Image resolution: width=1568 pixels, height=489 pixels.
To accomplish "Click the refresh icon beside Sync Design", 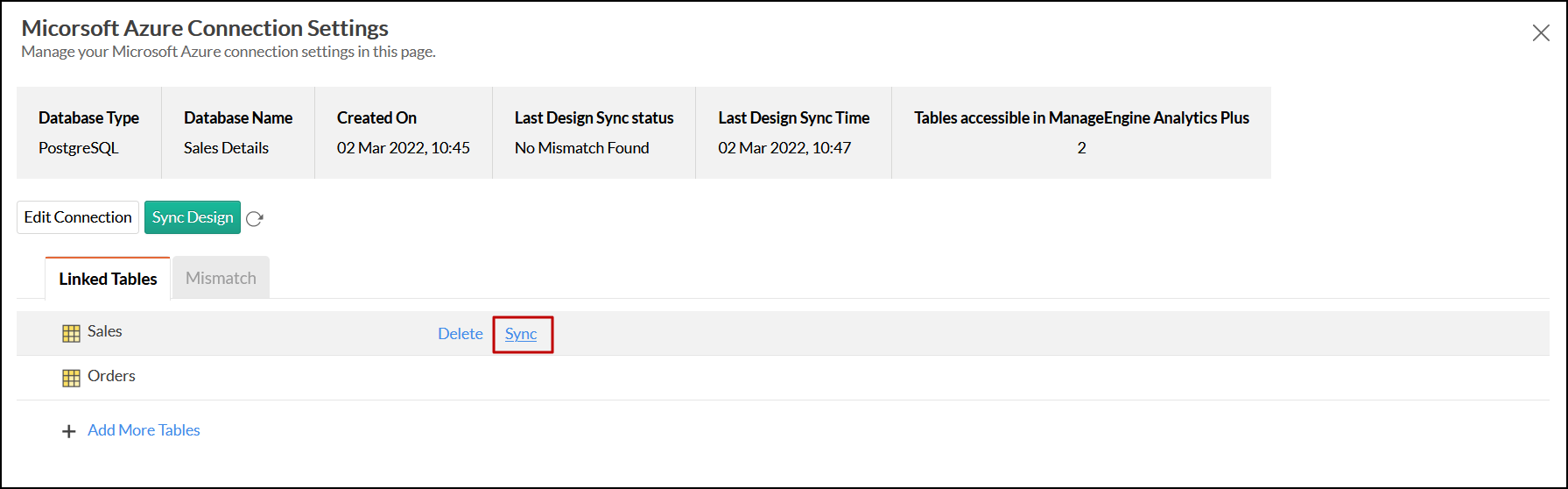I will (x=255, y=219).
